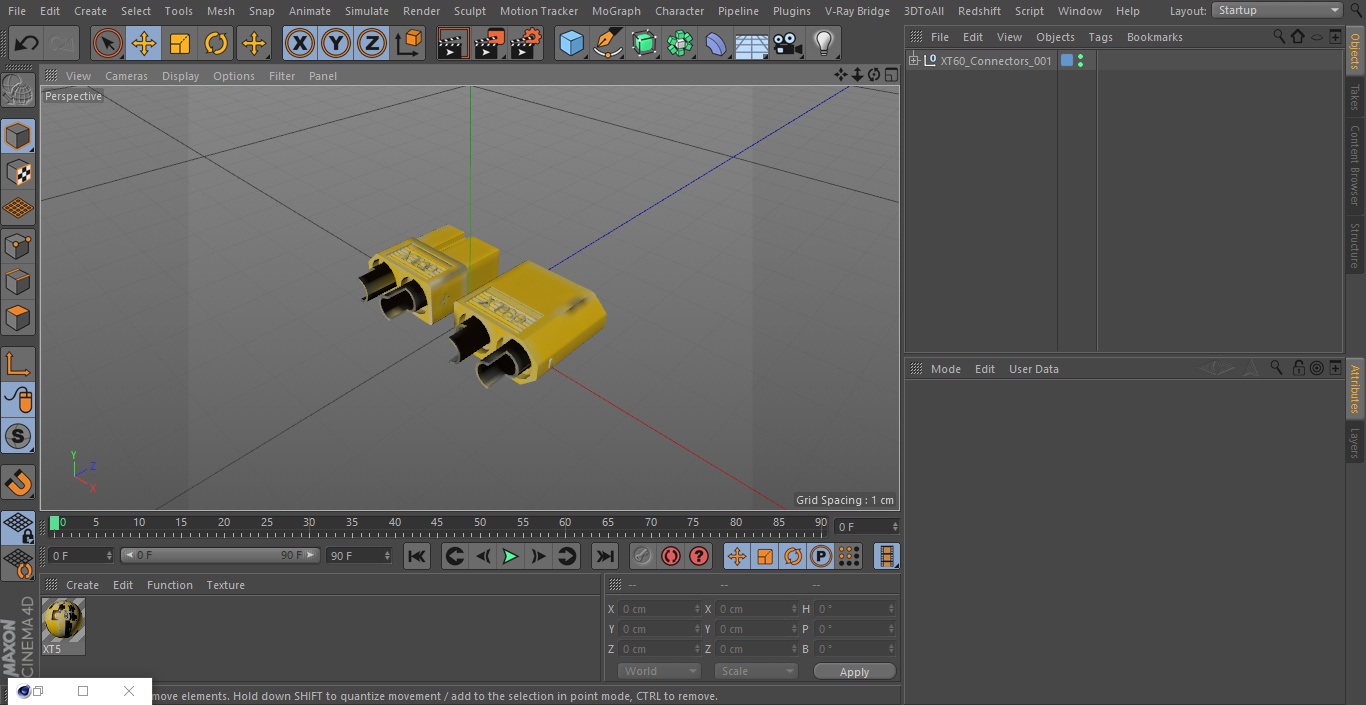
Task: Open Object Manager Bookmarks menu
Action: pos(1154,37)
